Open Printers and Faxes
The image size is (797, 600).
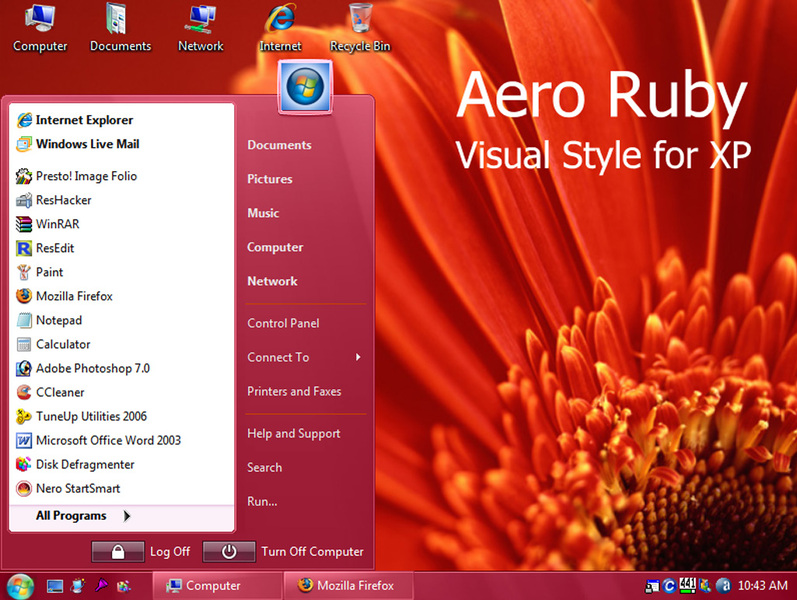pos(294,392)
